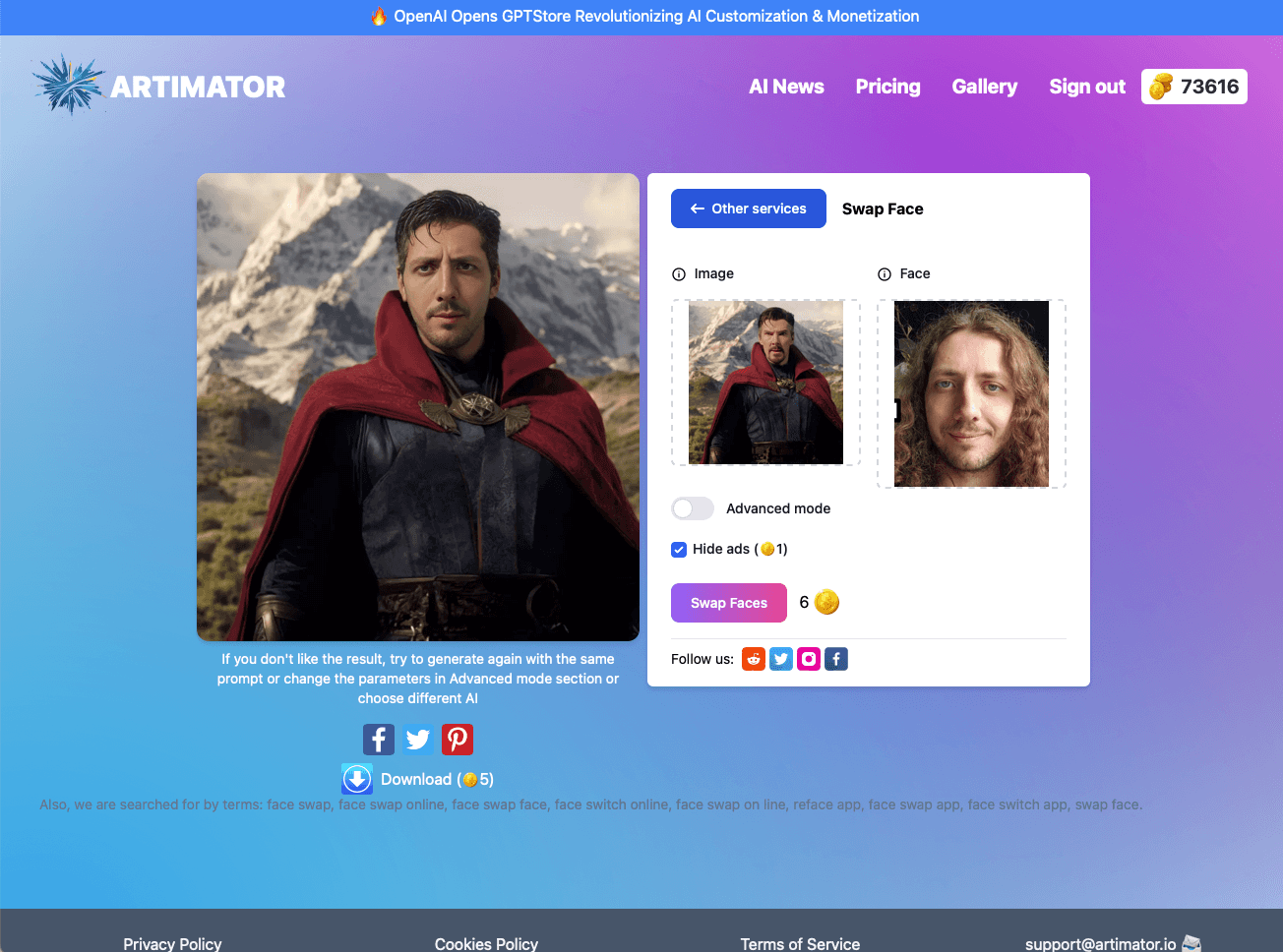Click the blue download arrow icon
Viewport: 1283px width, 952px height.
pyautogui.click(x=357, y=779)
